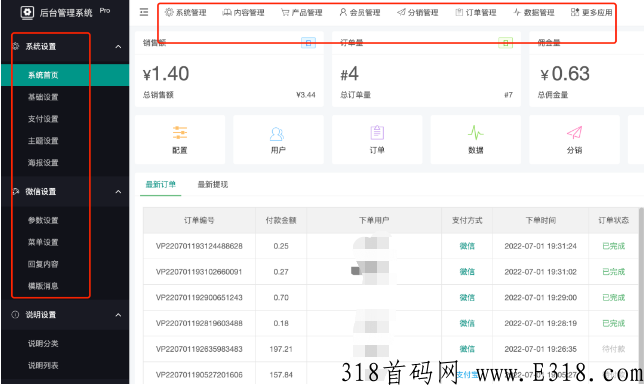The image size is (644, 385).
Task: Click the 微信设置 WeChat icon in sidebar
Action: (16, 191)
